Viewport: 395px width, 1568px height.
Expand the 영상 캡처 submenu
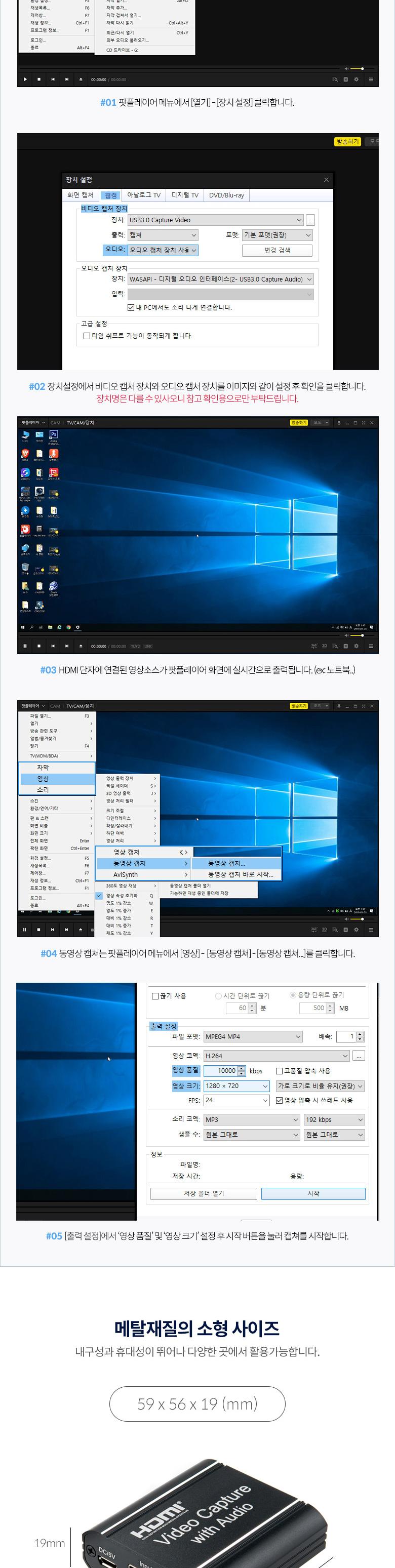(x=144, y=852)
